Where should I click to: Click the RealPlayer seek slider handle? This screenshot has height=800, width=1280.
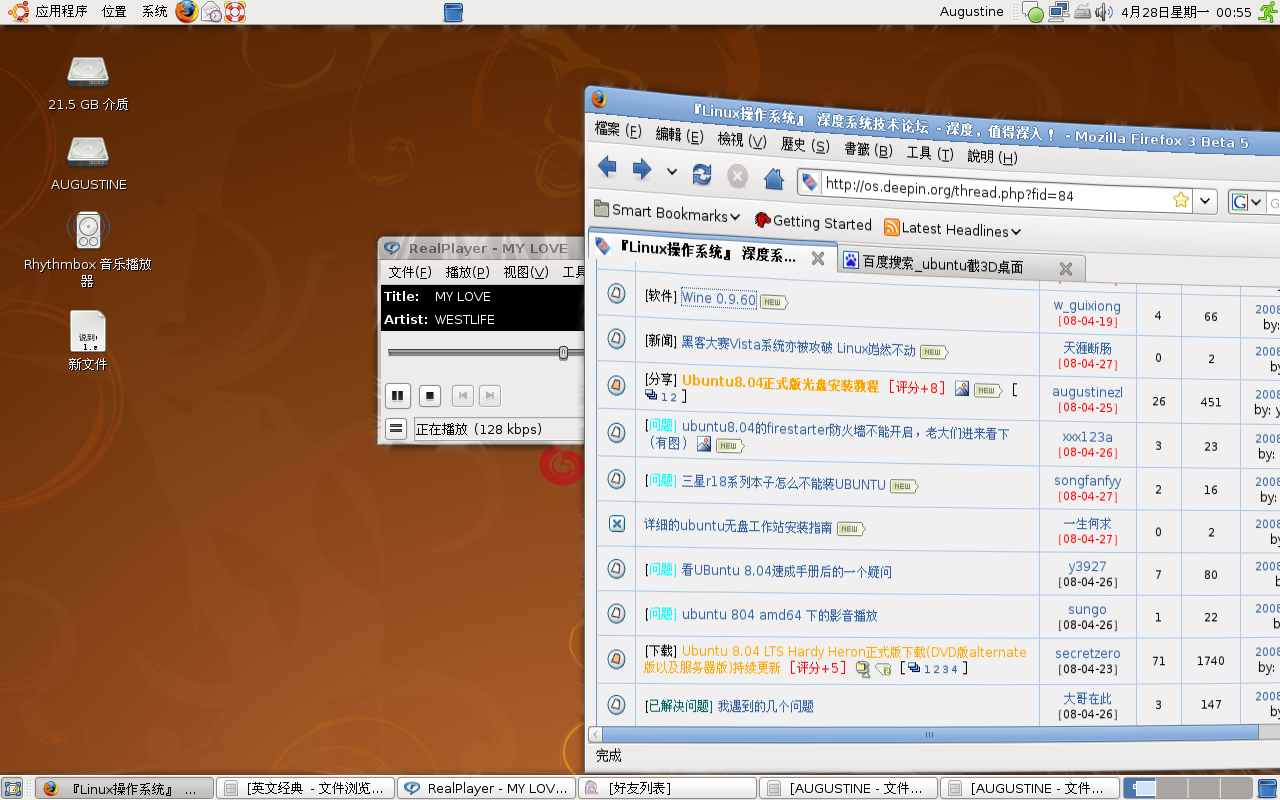pyautogui.click(x=563, y=352)
